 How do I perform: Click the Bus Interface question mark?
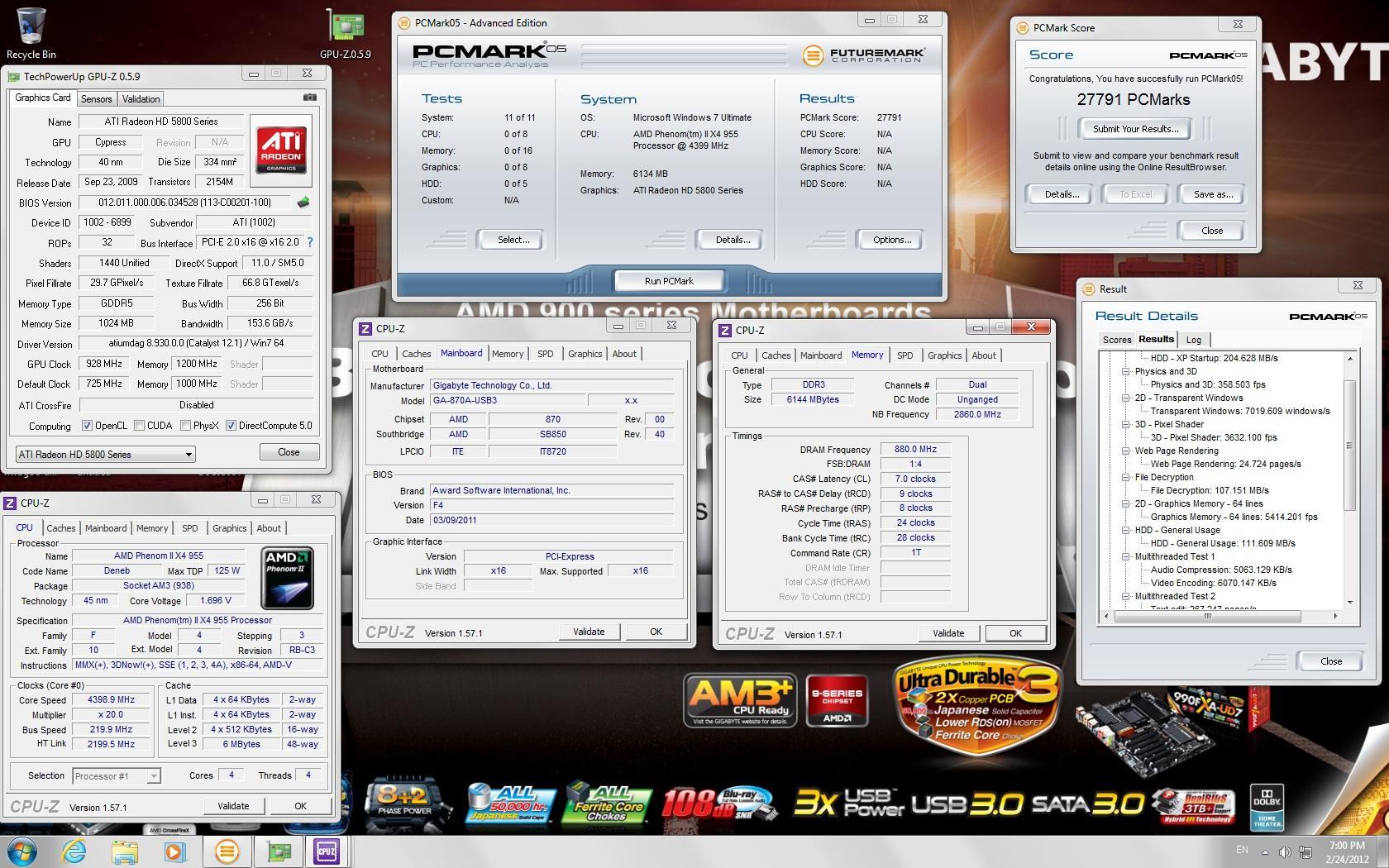pos(310,242)
